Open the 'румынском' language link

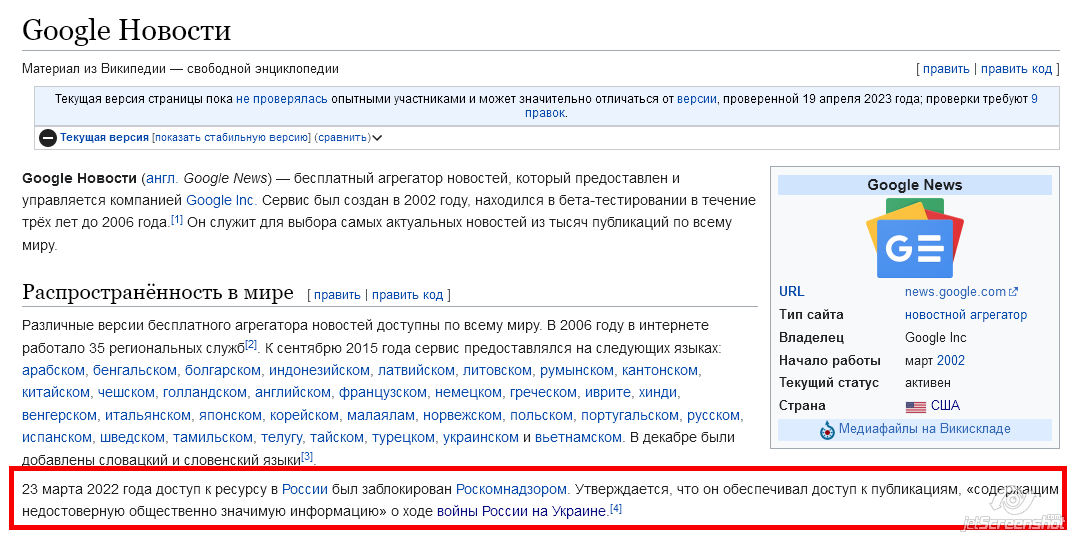(x=576, y=371)
